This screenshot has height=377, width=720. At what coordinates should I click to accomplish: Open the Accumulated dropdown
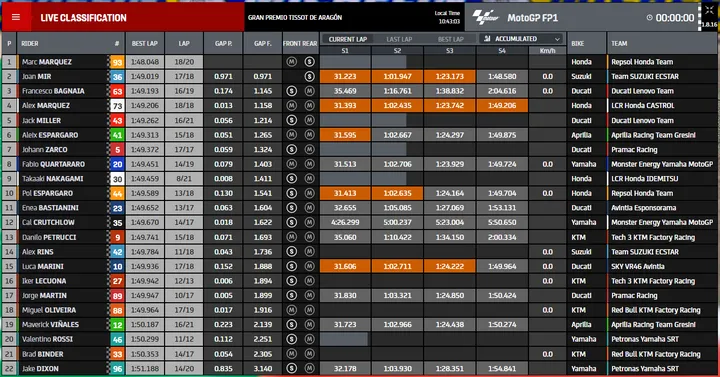click(x=522, y=39)
